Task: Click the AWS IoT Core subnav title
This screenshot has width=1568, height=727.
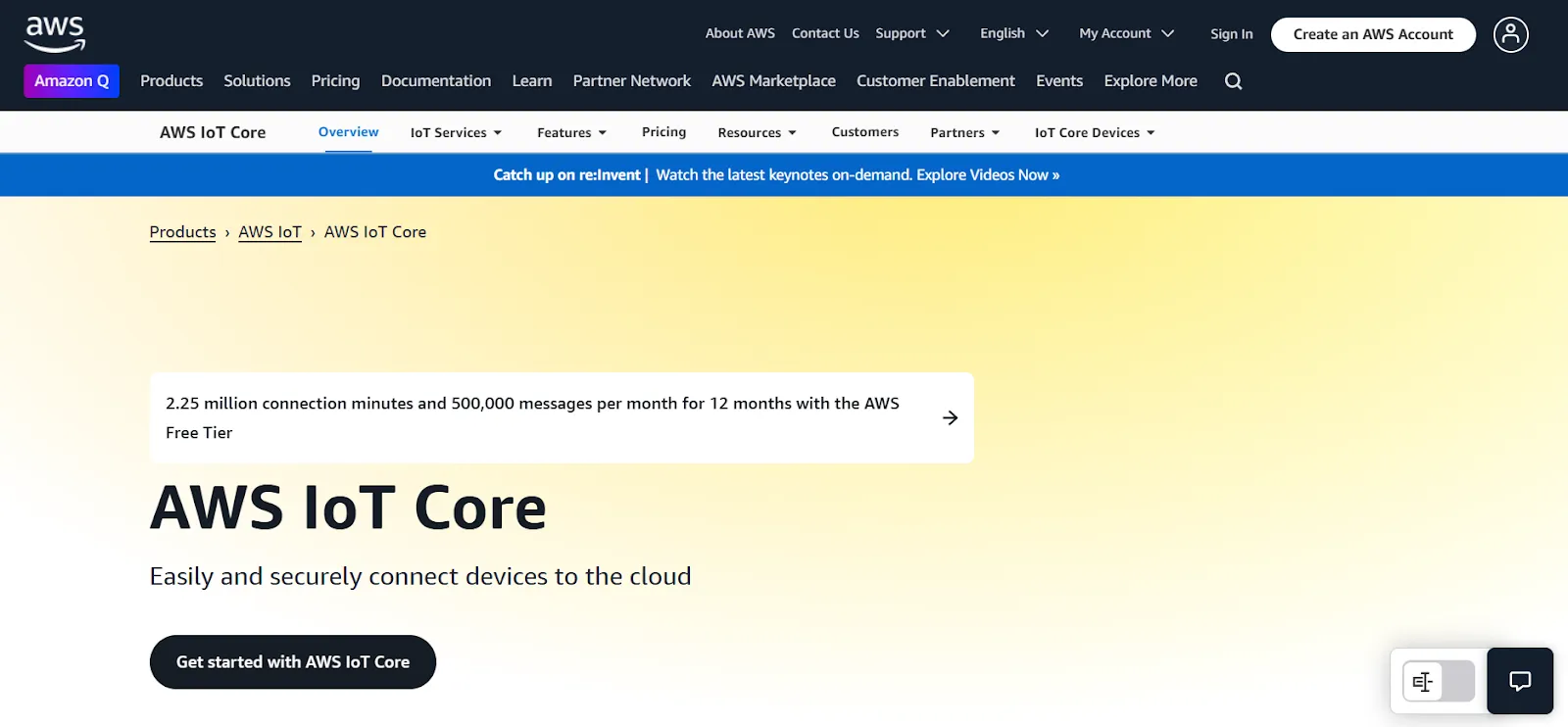Action: tap(213, 132)
